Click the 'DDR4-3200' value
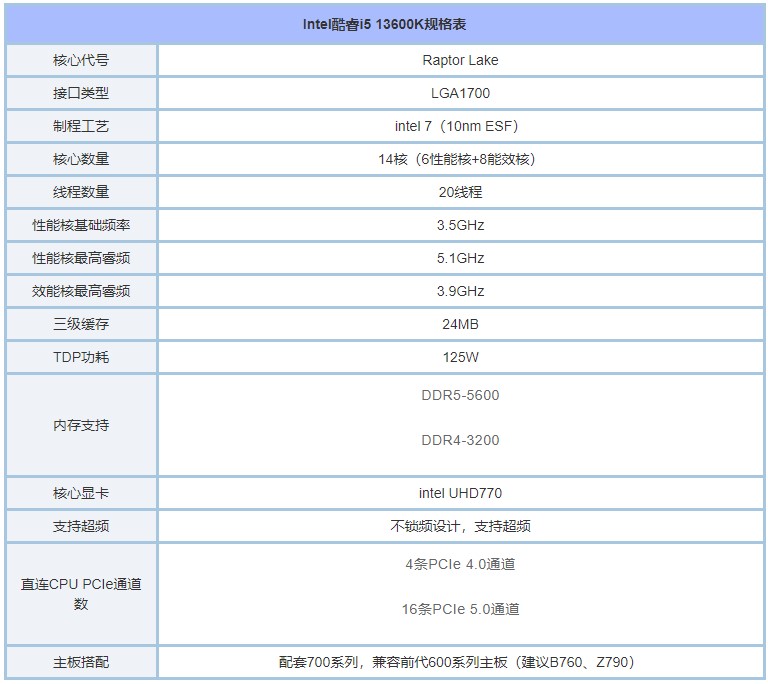Viewport: 768px width, 684px height. [460, 440]
